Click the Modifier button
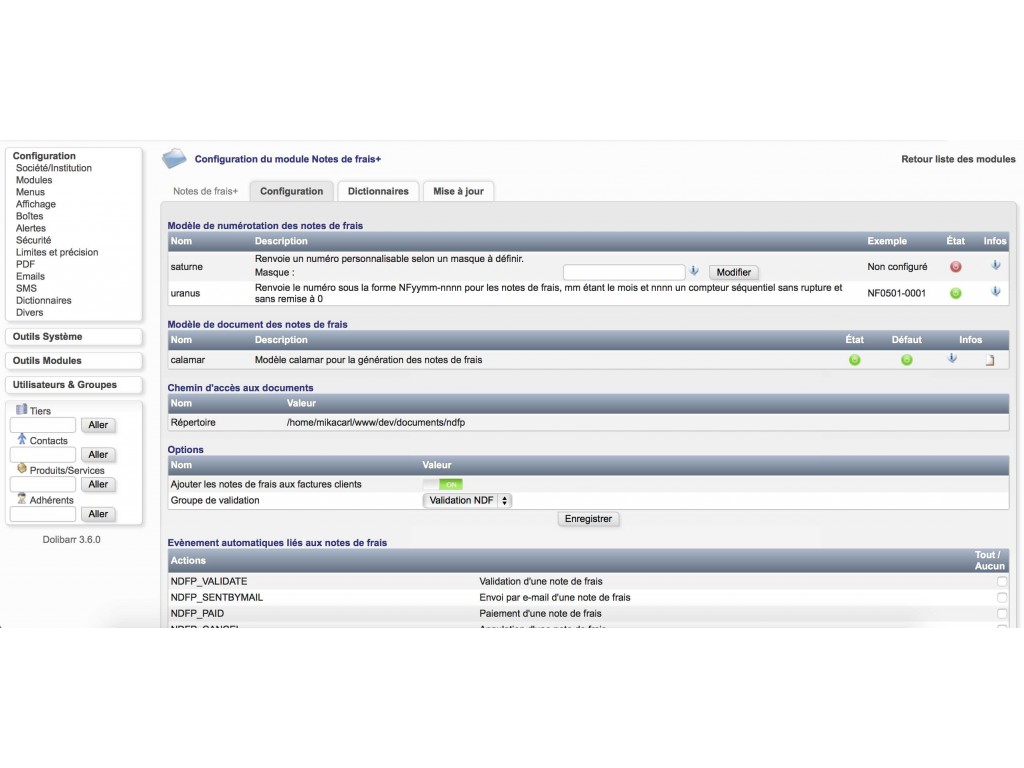Screen dimensions: 1024x768 point(733,272)
